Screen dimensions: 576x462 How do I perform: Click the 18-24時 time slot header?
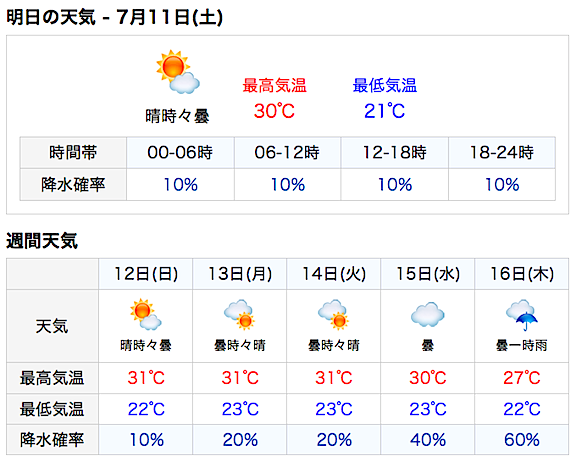coord(502,152)
